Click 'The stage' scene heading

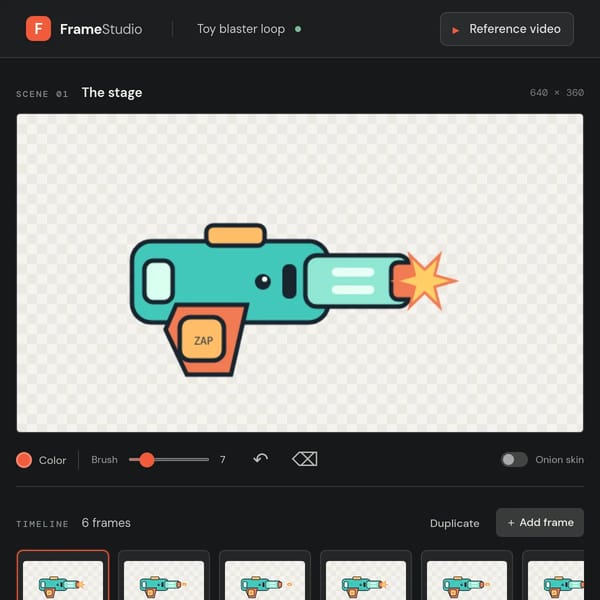(112, 93)
